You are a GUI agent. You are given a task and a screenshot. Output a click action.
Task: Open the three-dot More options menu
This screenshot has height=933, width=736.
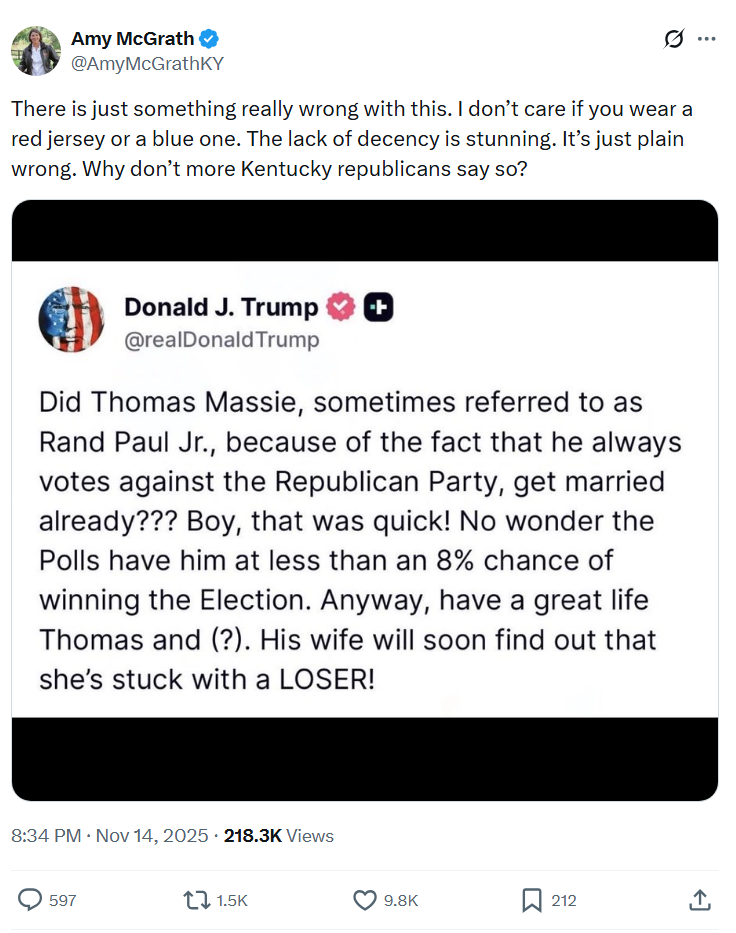(x=707, y=39)
